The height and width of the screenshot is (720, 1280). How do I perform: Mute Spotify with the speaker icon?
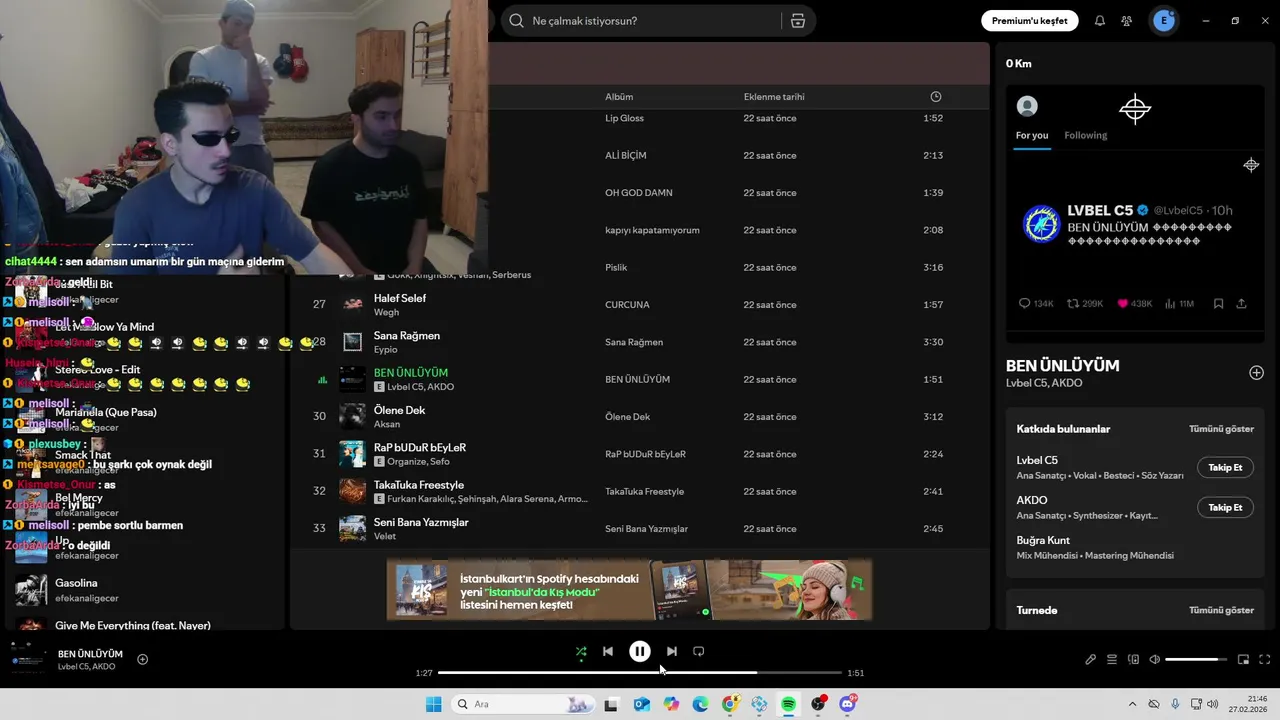pos(1155,660)
